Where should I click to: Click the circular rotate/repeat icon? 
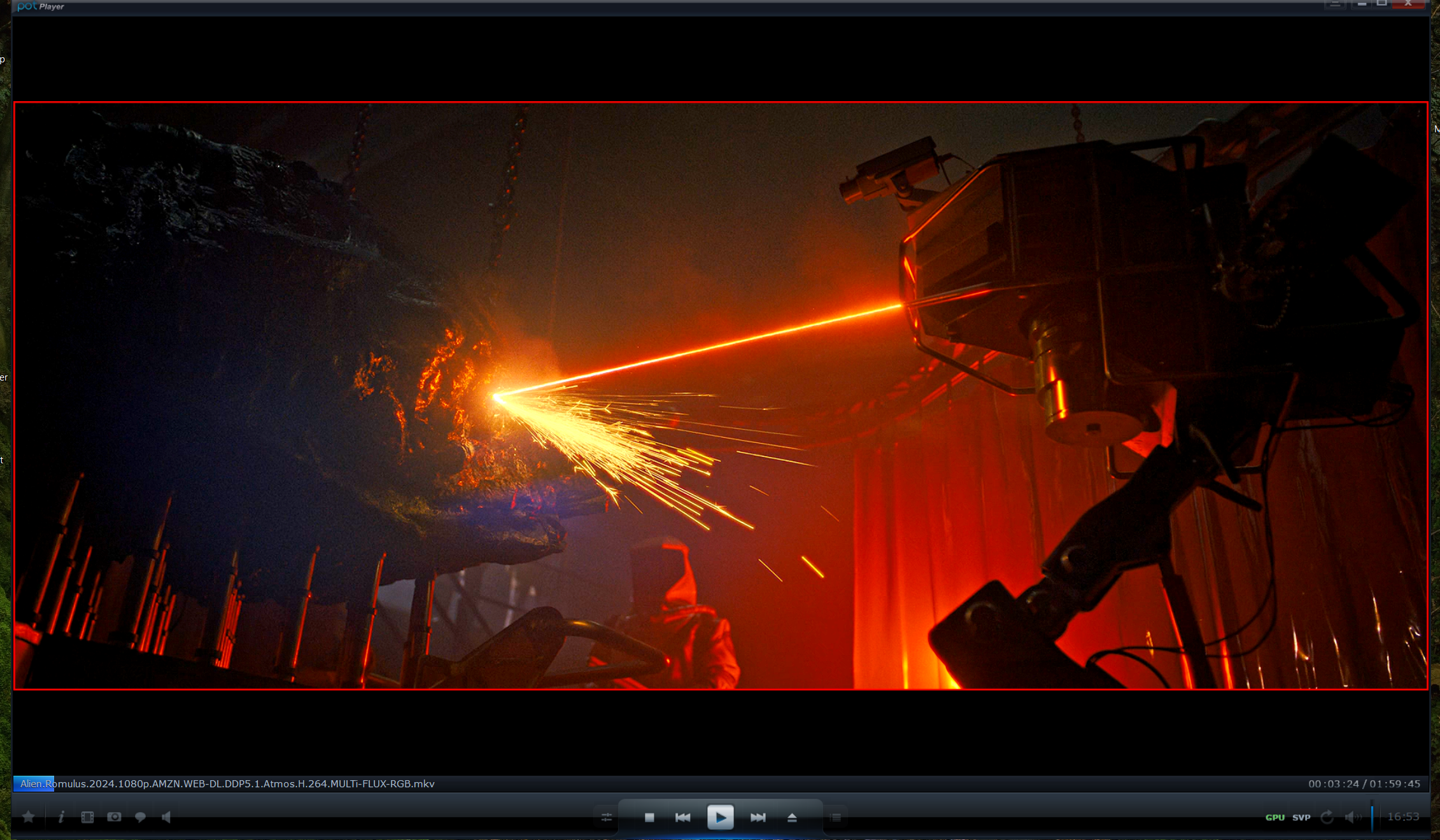(1327, 817)
